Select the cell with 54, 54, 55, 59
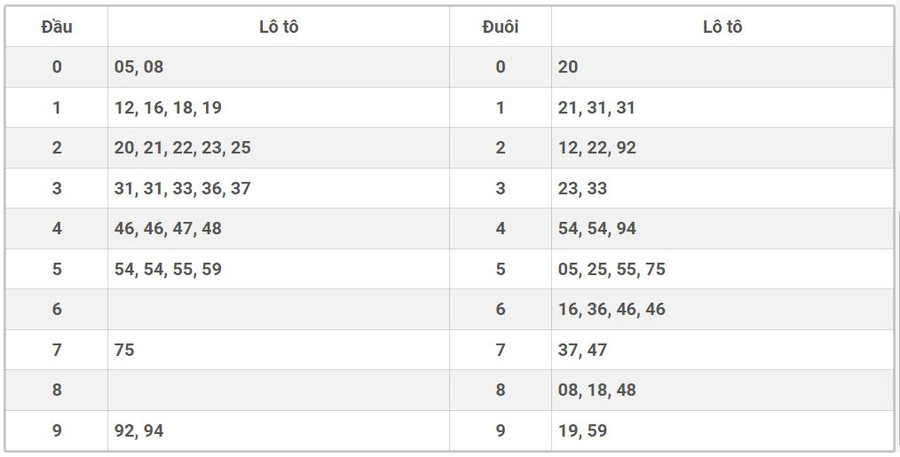Screen dimensions: 900x457 (x=168, y=269)
